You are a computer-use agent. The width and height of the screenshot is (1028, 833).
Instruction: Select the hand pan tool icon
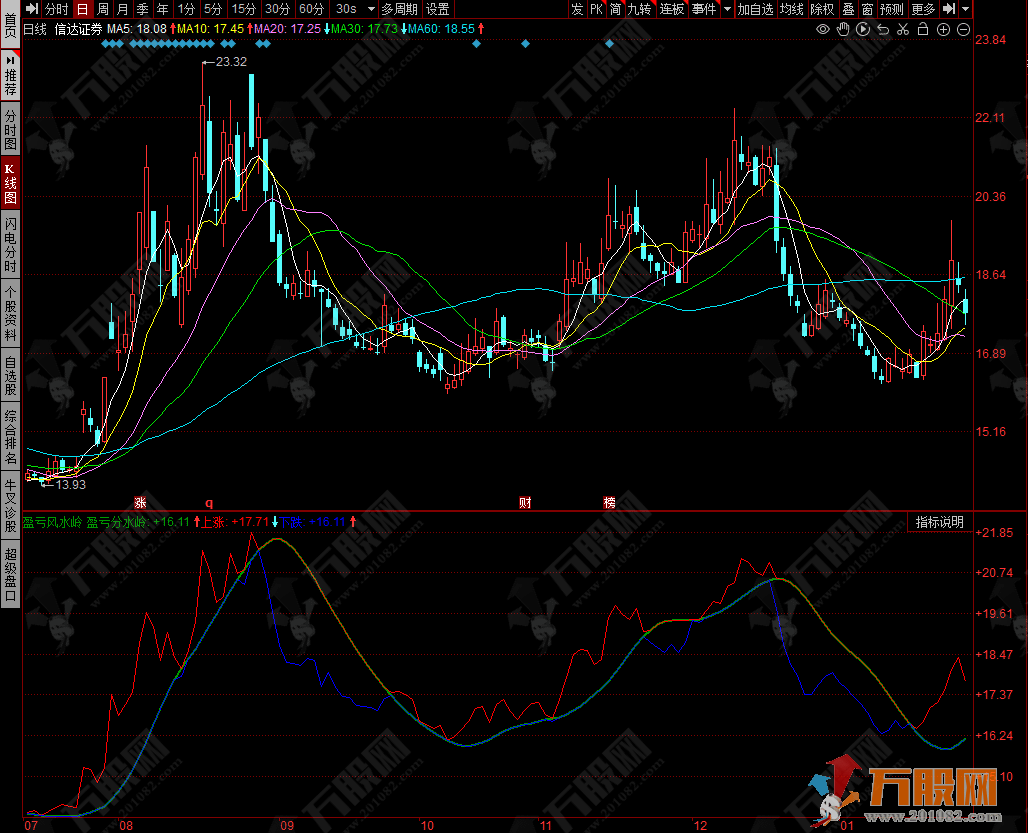[843, 29]
